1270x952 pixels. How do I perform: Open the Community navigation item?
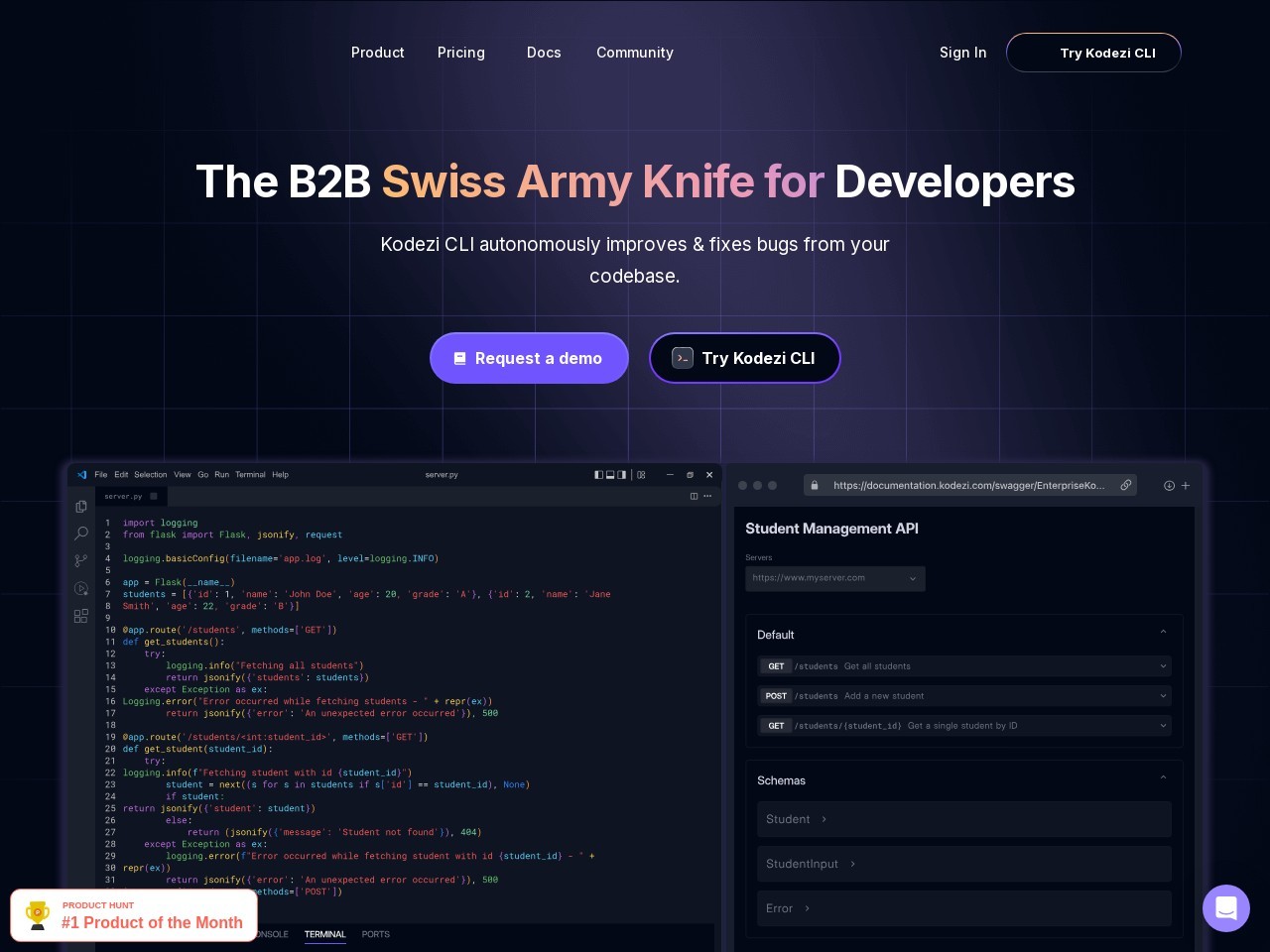[635, 53]
